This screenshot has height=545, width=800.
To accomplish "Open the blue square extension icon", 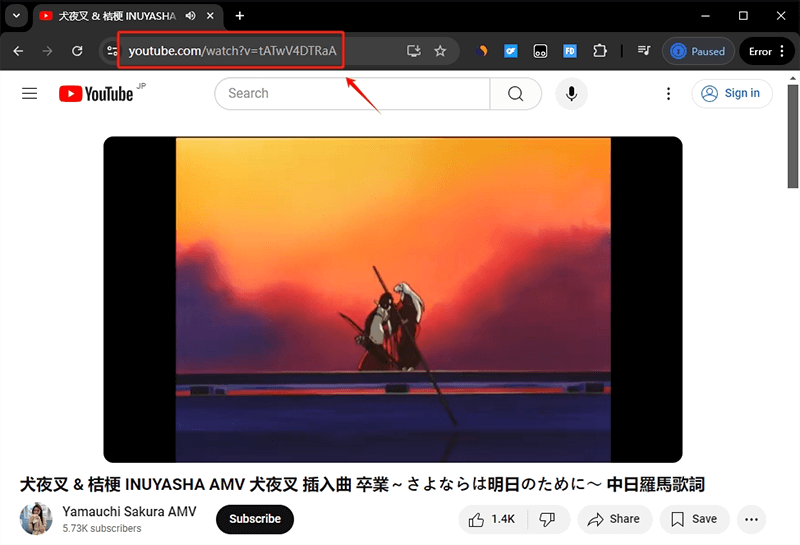I will coord(511,51).
